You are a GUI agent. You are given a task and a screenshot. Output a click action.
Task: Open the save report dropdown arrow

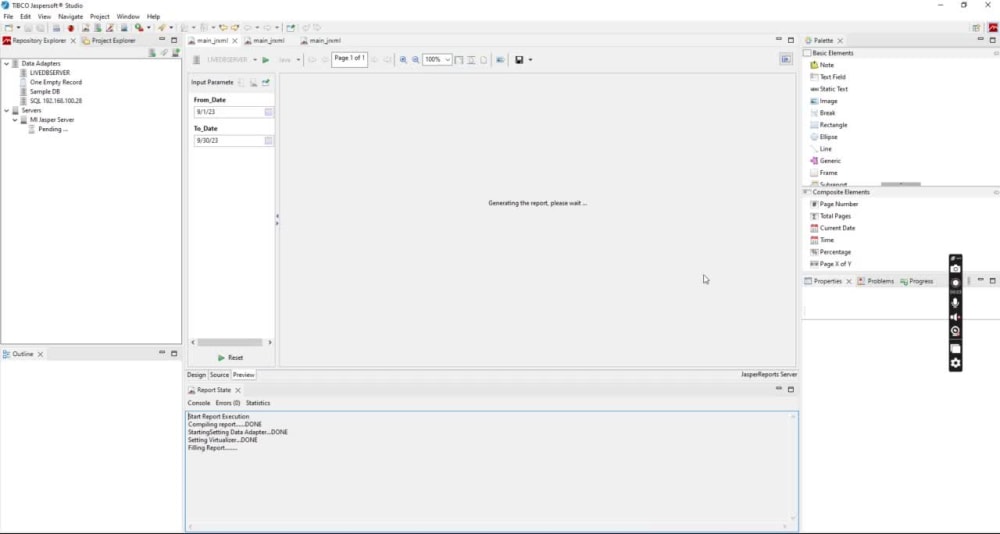click(x=530, y=60)
